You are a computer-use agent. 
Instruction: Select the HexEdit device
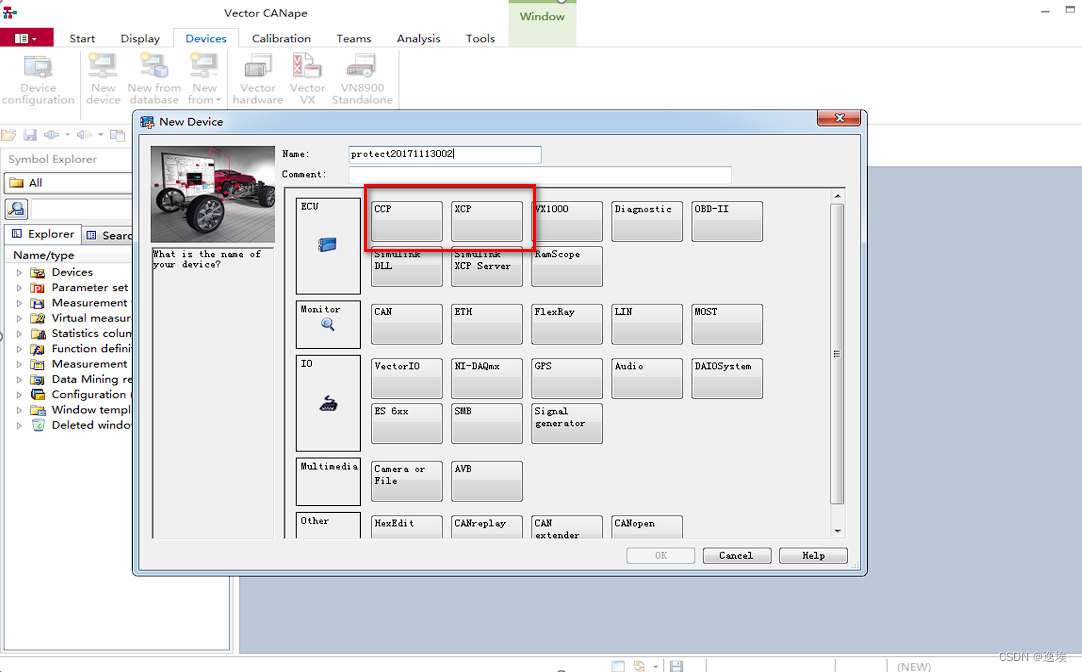(x=406, y=526)
